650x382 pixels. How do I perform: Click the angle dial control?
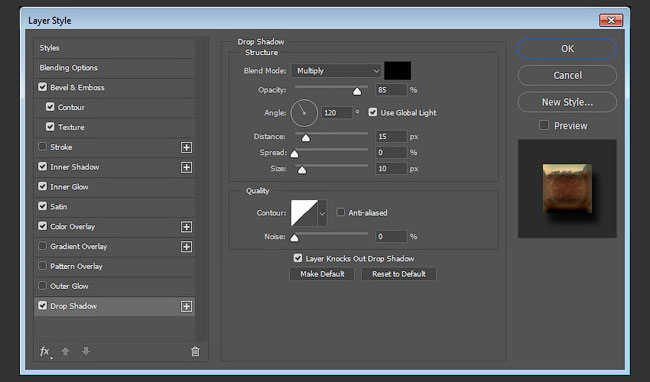[304, 113]
